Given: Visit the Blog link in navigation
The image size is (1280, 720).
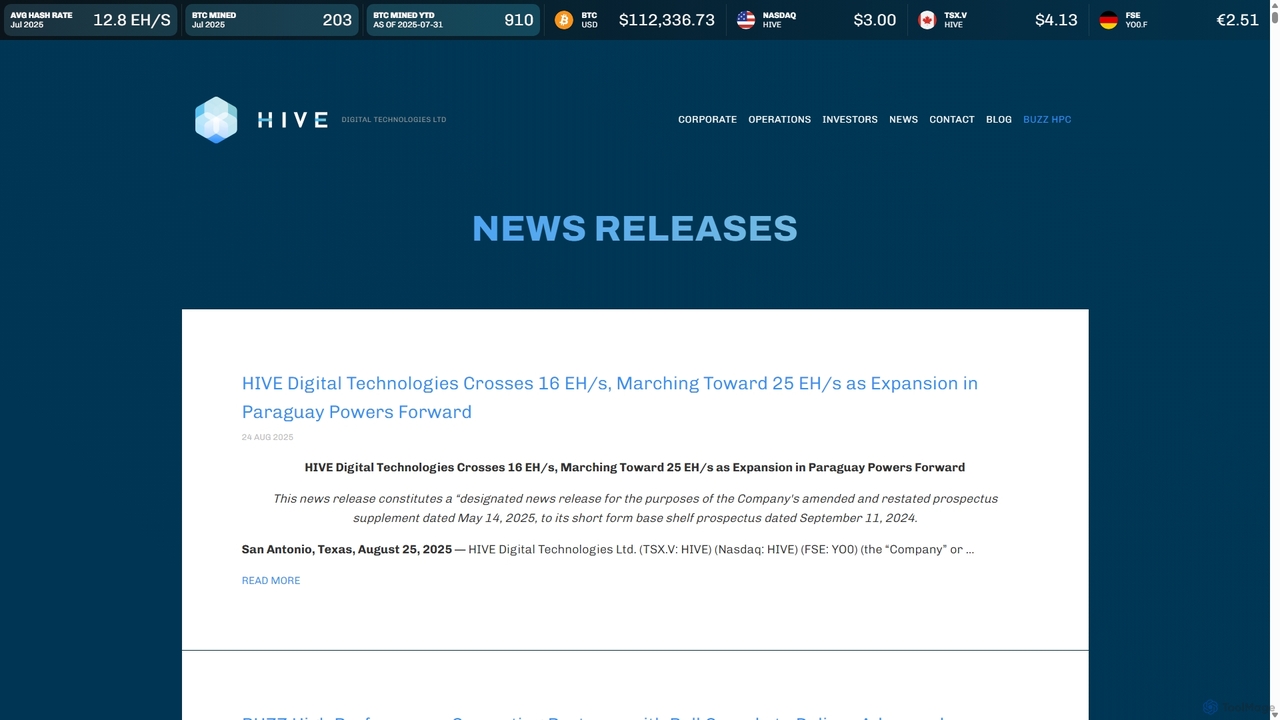Looking at the screenshot, I should click(x=998, y=119).
